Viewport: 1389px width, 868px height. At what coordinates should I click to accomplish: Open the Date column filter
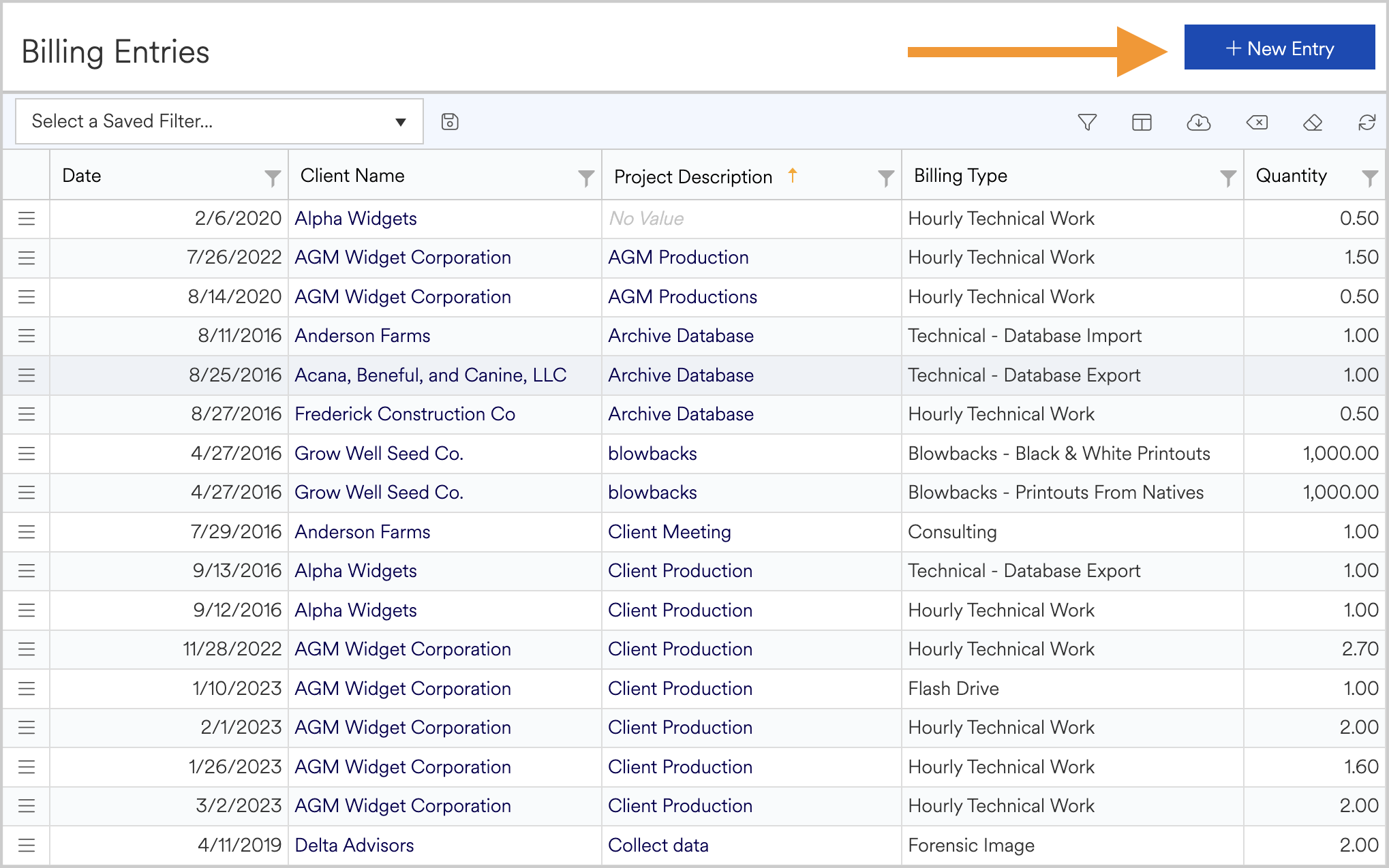(273, 178)
